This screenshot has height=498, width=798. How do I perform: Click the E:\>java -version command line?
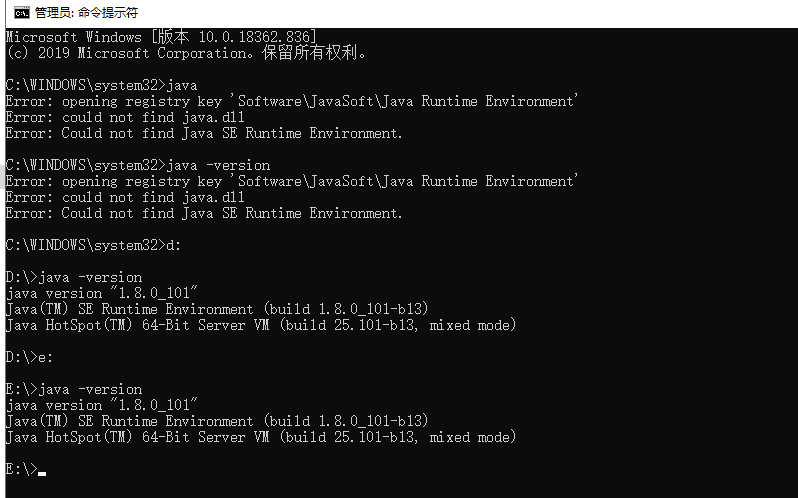pos(74,389)
